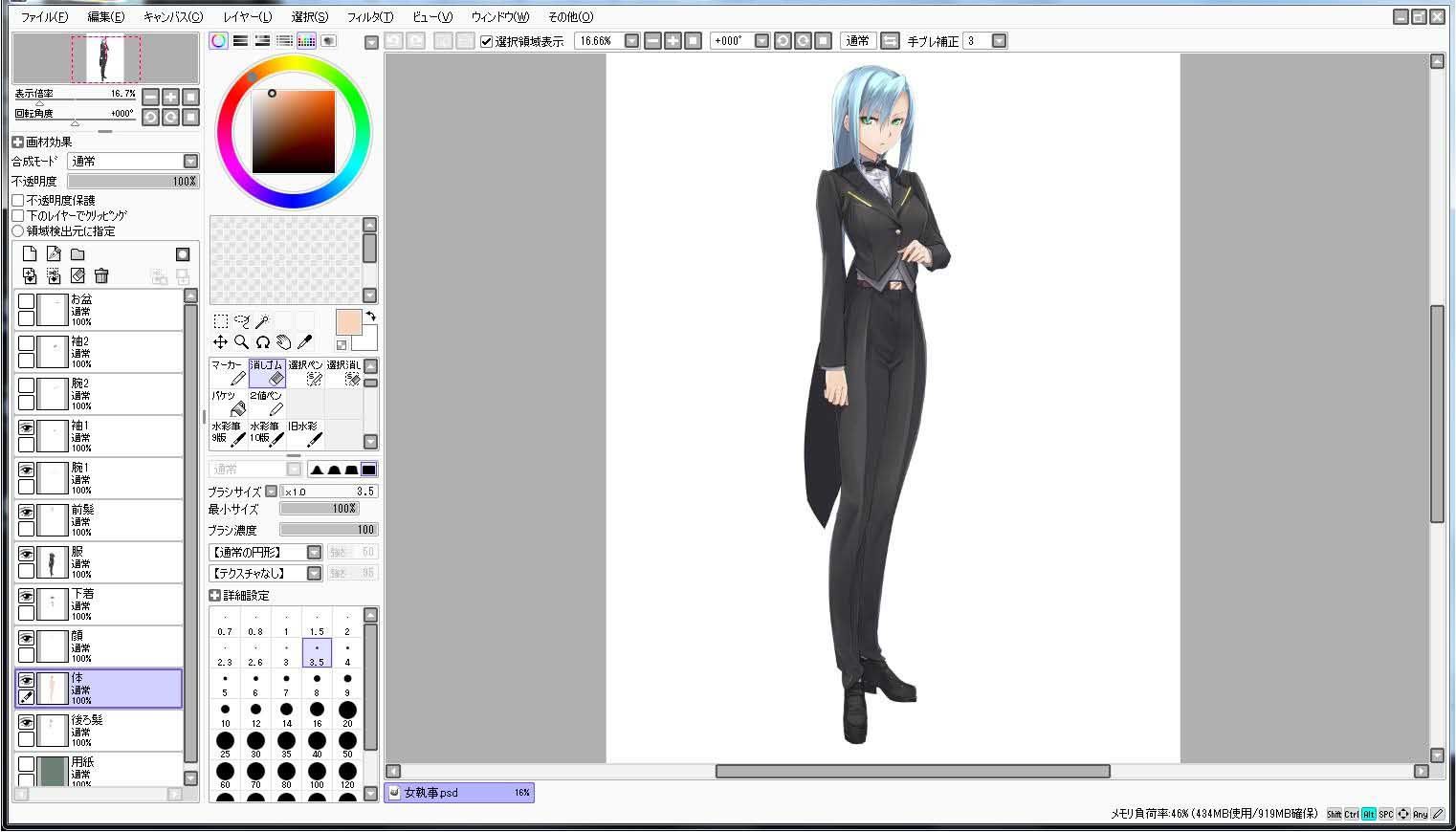Toggle 選択領域表示 checkbox
The width and height of the screenshot is (1456, 832).
pos(486,41)
